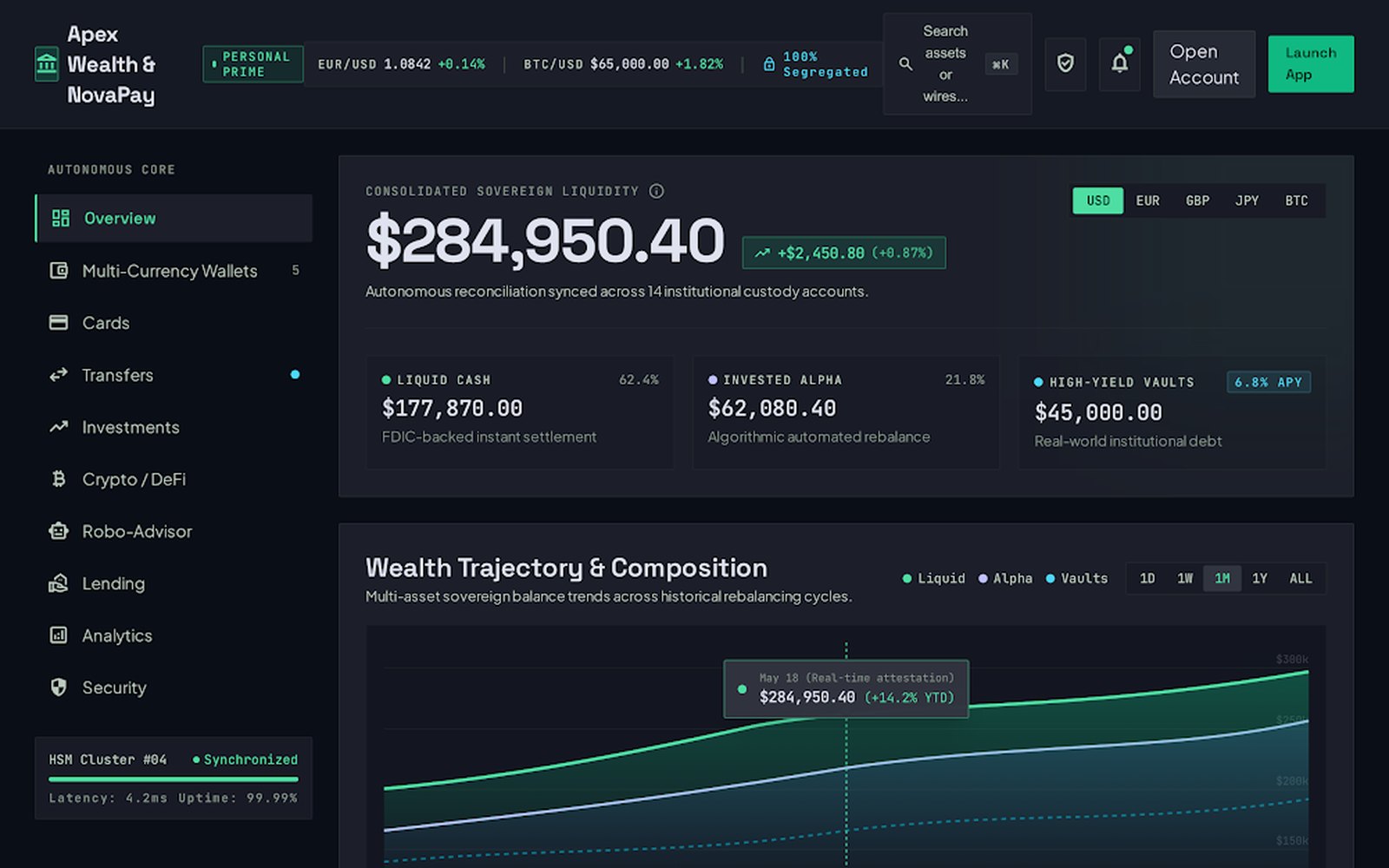Image resolution: width=1389 pixels, height=868 pixels.
Task: Set chart range to 1D
Action: pyautogui.click(x=1147, y=578)
